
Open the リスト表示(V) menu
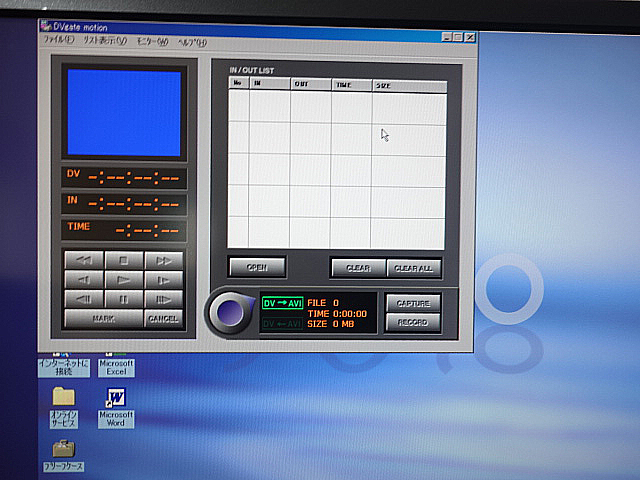coord(104,42)
